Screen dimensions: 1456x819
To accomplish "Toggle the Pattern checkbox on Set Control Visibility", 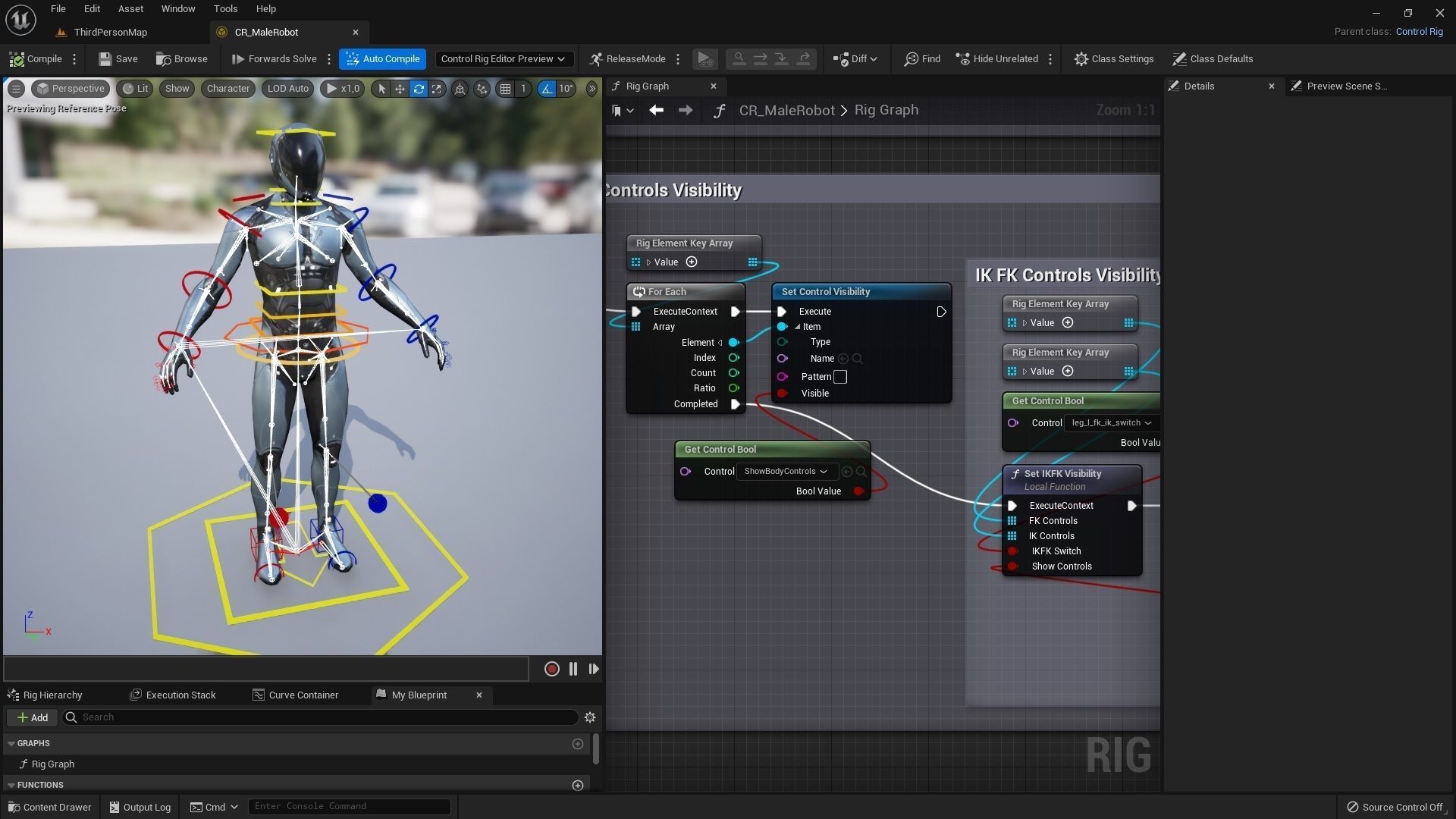I will click(840, 377).
